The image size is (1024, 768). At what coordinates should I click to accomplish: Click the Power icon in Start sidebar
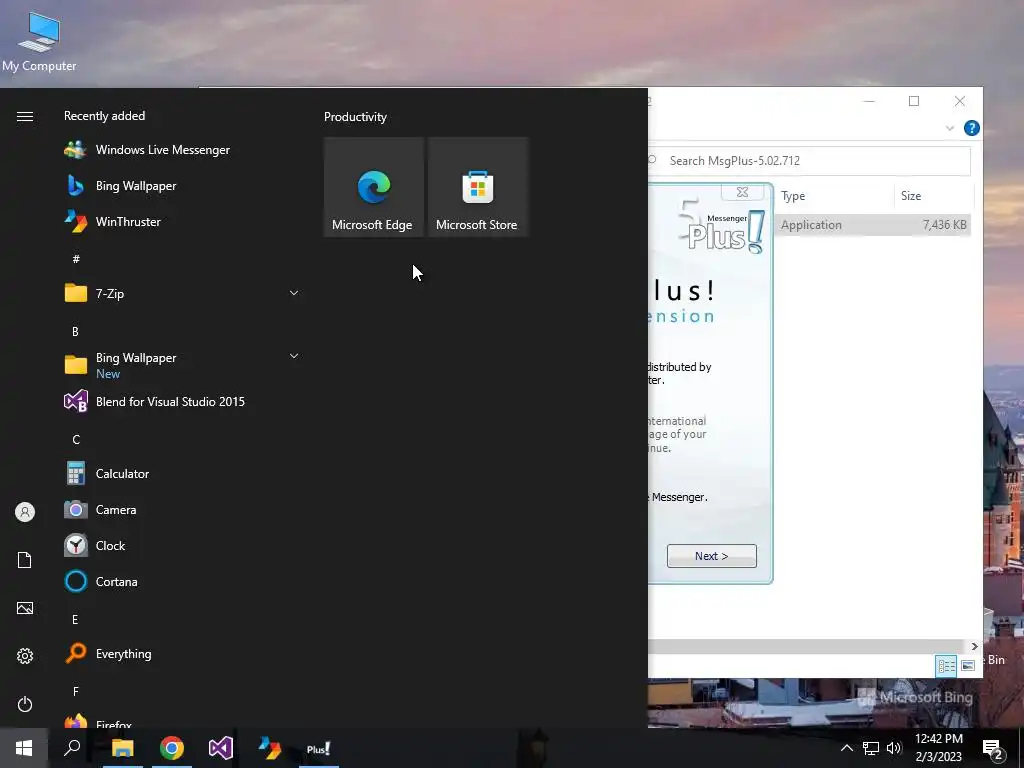tap(25, 704)
